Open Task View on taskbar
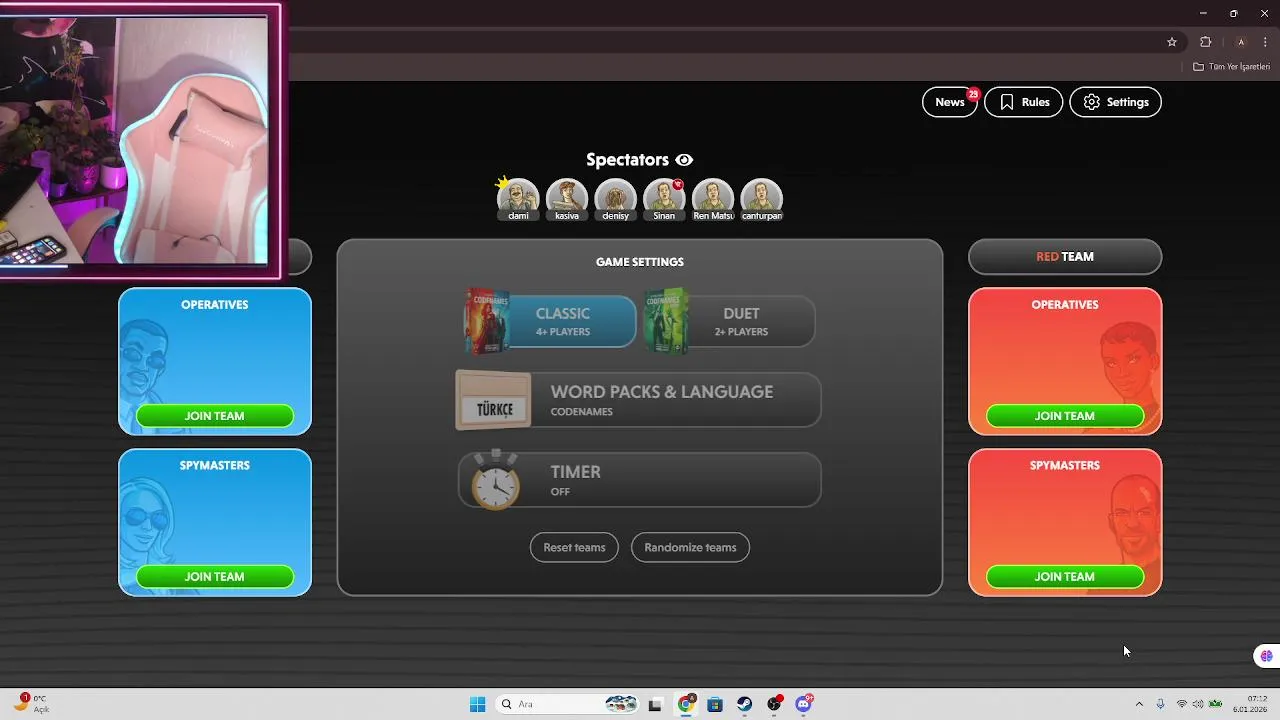This screenshot has width=1280, height=720. tap(655, 704)
